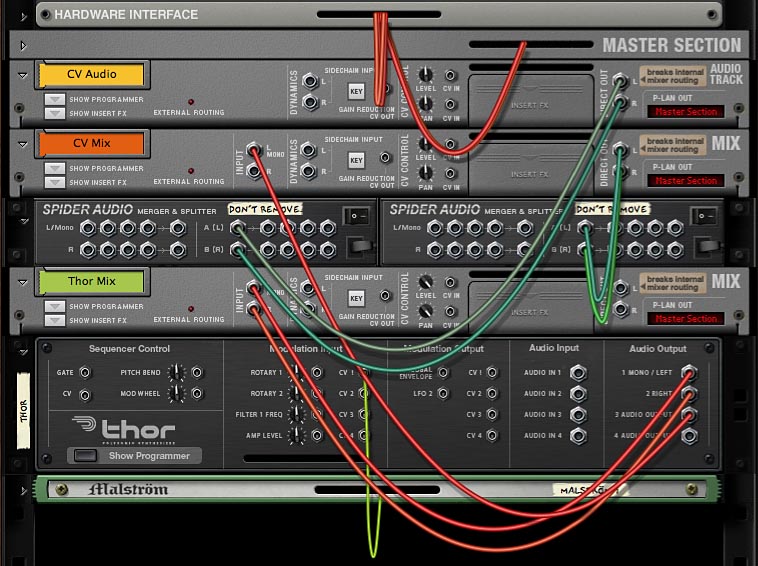Click CV Mix Gain Reduction CV Out jack

click(x=385, y=158)
